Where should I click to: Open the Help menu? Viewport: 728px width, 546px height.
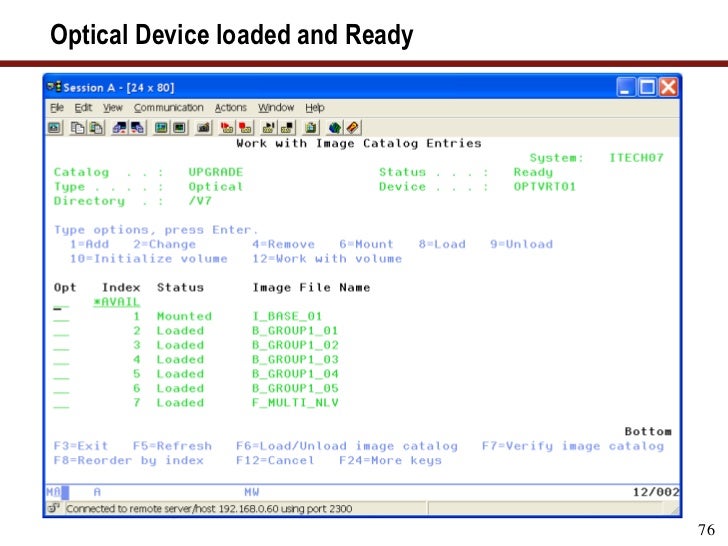(315, 108)
